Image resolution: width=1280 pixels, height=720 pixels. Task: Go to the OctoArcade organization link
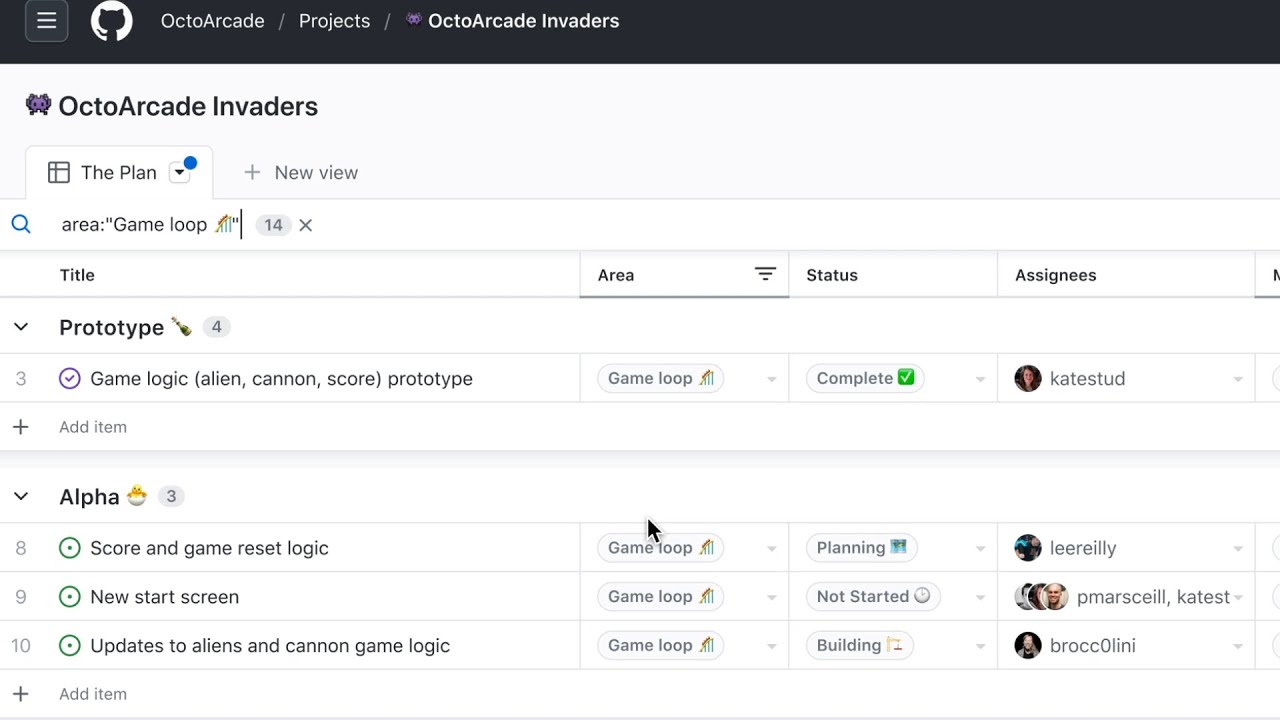[x=212, y=21]
